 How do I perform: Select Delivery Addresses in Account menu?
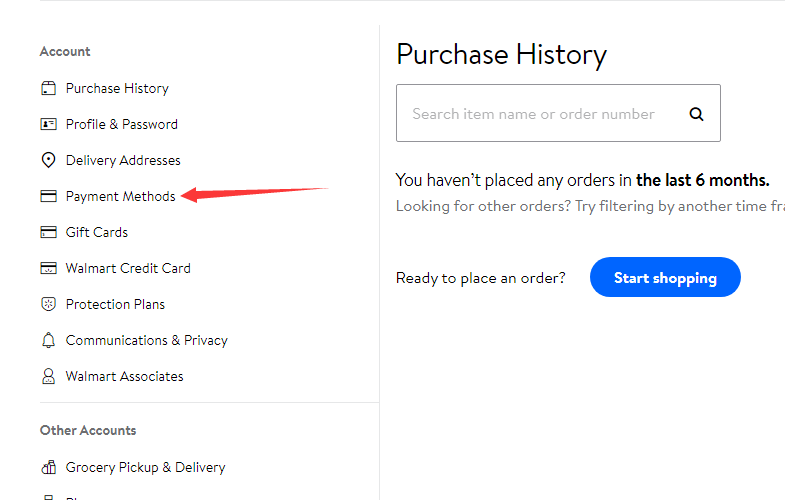tap(123, 160)
